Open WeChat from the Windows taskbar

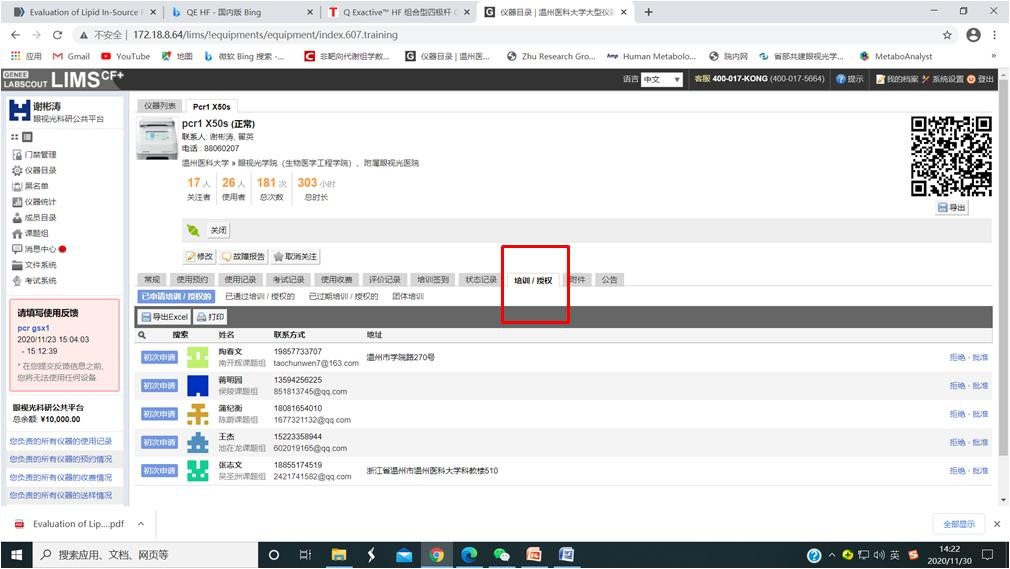(501, 555)
